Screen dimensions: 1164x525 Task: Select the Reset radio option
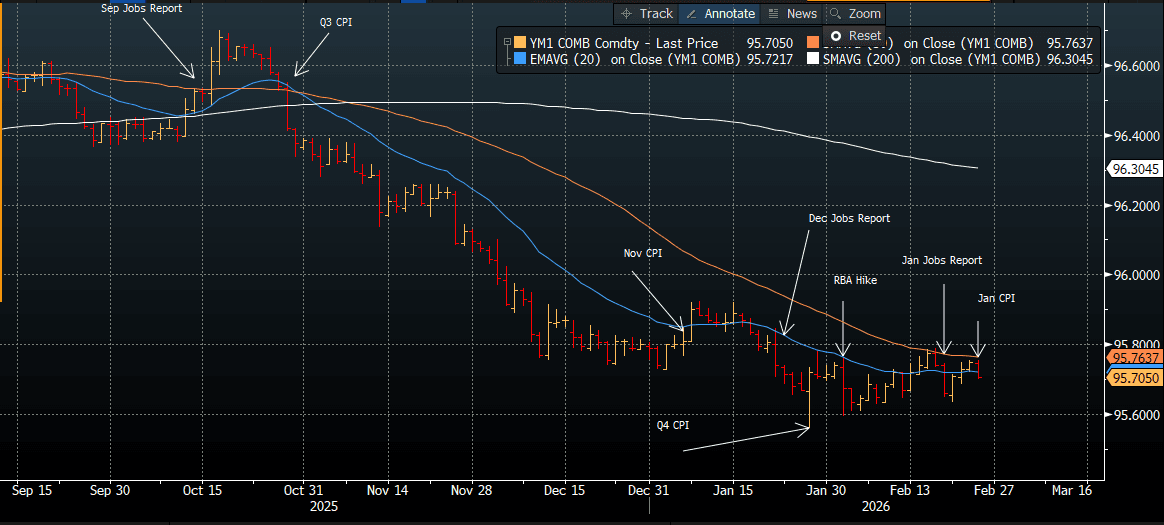[836, 35]
